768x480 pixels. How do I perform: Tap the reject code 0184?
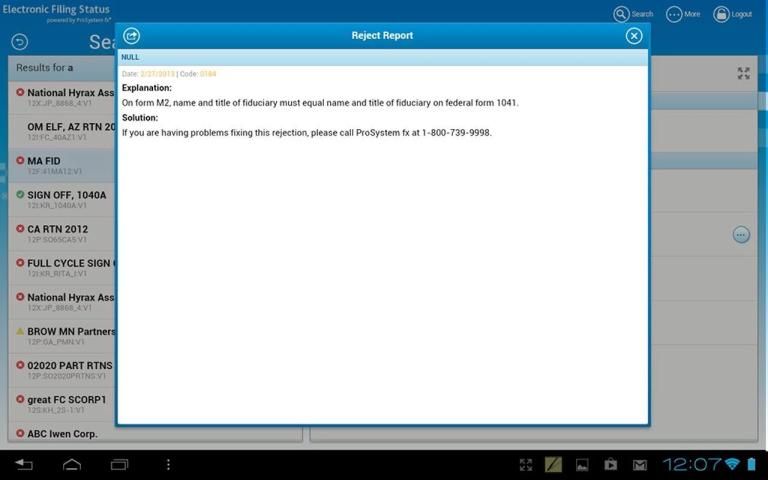[207, 74]
